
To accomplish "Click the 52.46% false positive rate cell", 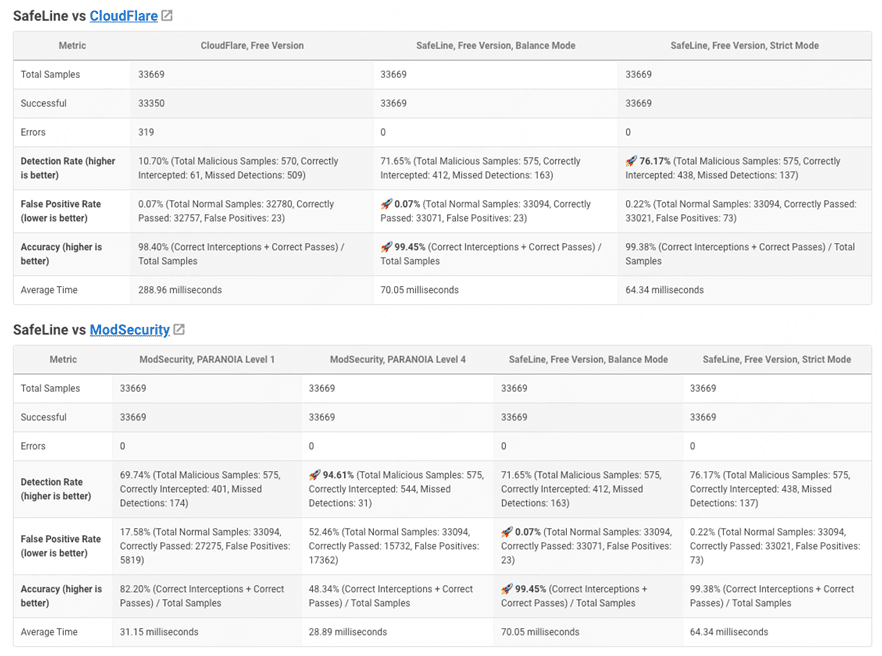I will pos(397,546).
